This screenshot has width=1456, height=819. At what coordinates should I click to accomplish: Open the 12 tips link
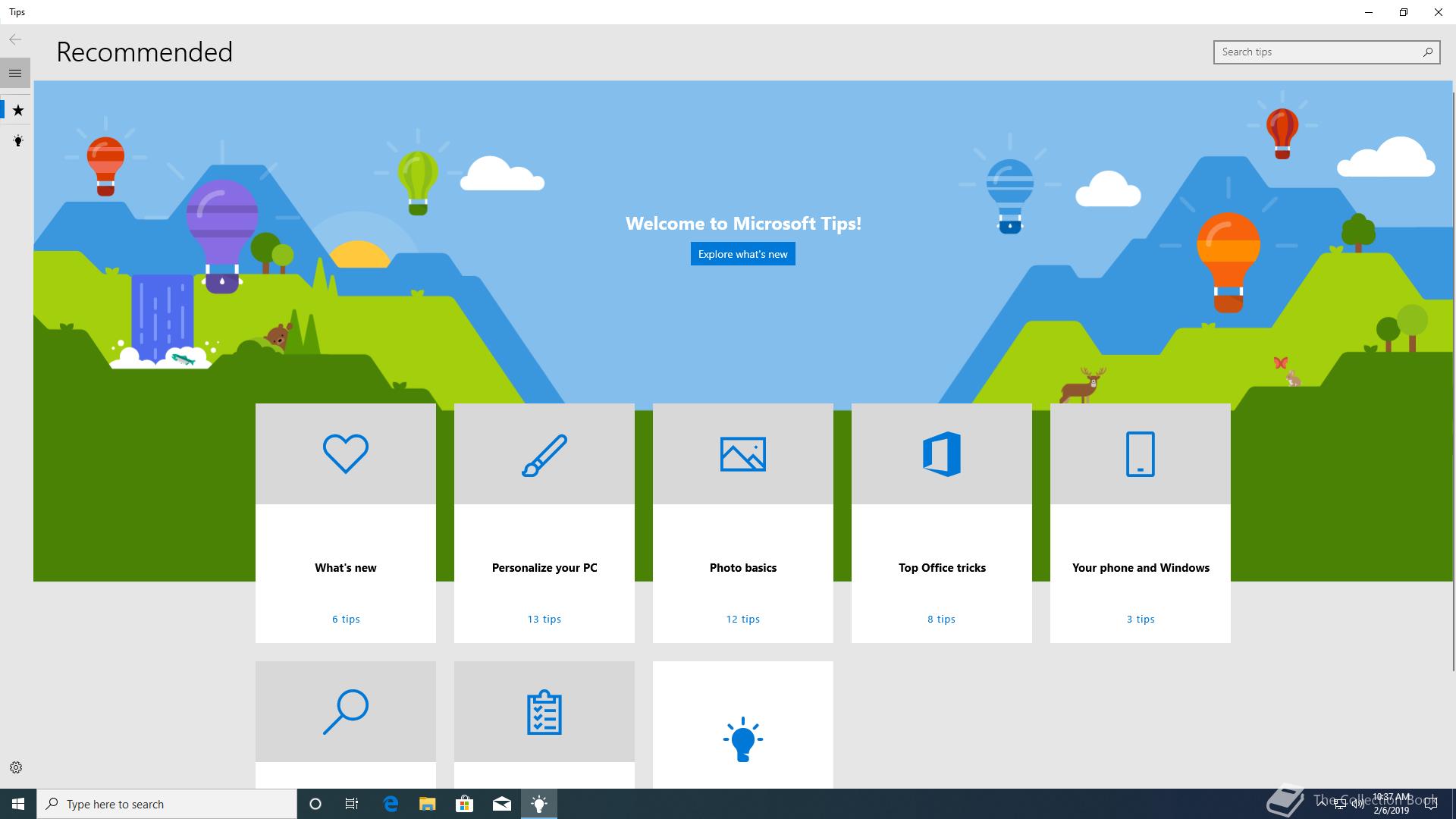(743, 619)
